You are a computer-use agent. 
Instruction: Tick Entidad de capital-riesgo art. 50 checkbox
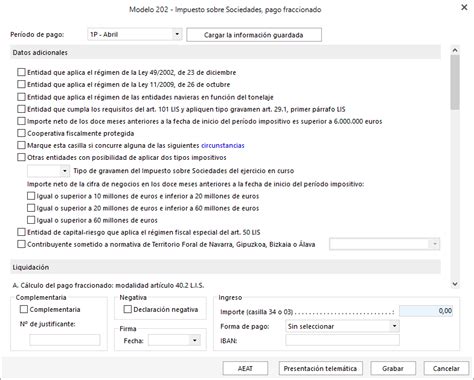[x=21, y=232]
